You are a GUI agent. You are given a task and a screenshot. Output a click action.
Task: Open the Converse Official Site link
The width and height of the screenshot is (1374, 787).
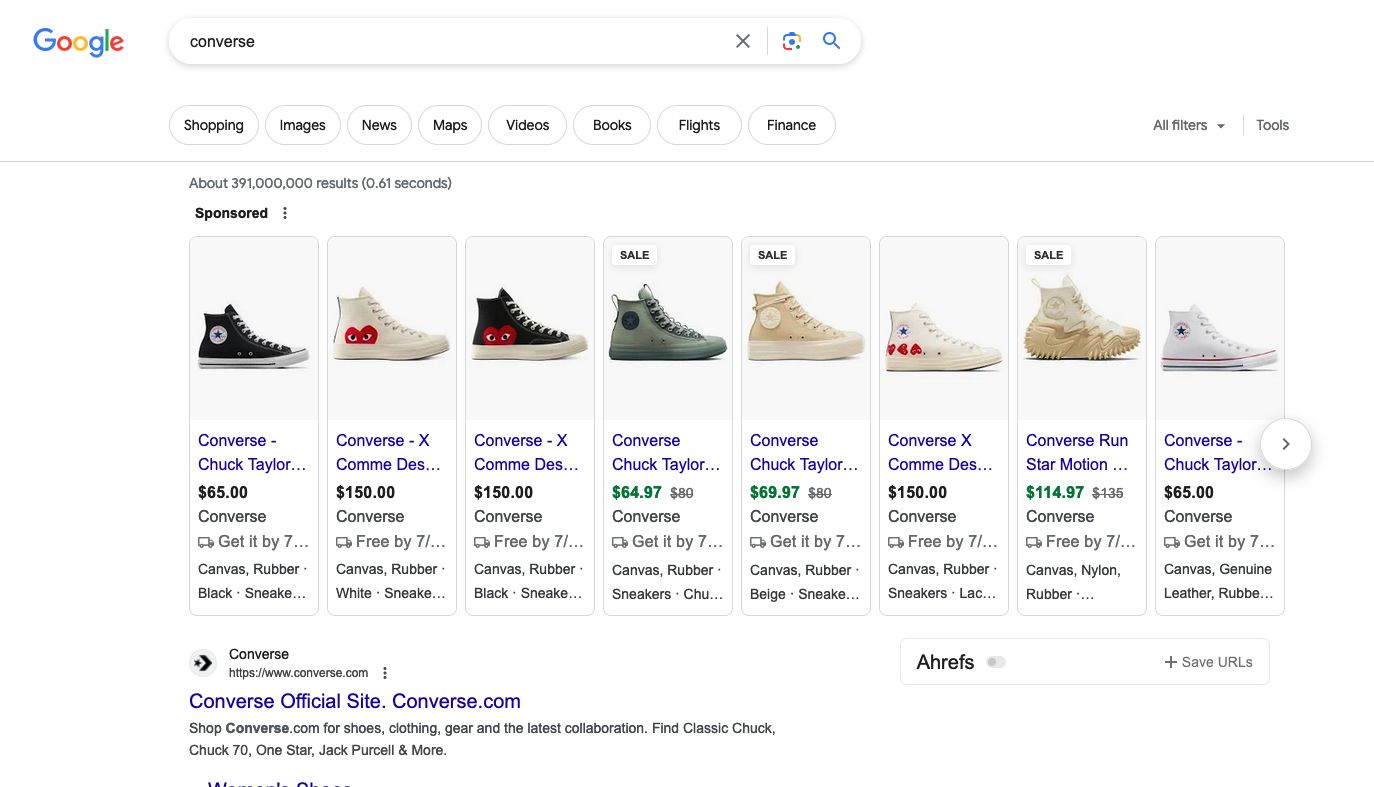[x=354, y=701]
